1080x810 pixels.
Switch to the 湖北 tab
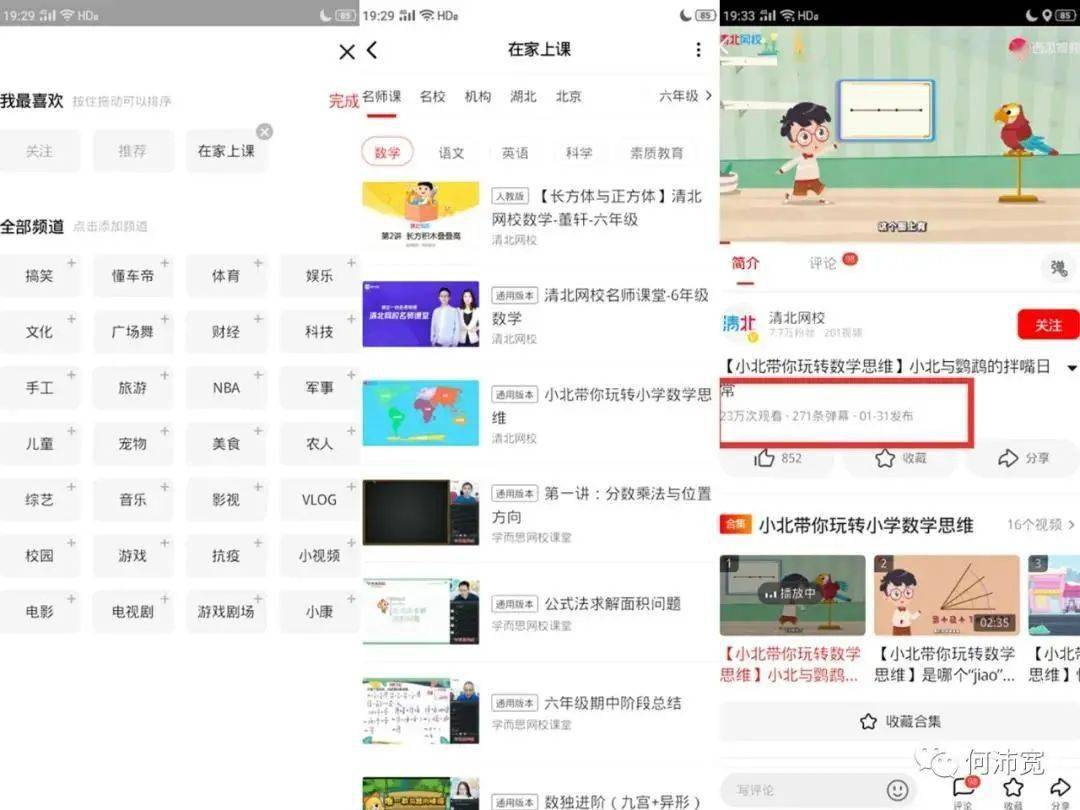(x=523, y=96)
